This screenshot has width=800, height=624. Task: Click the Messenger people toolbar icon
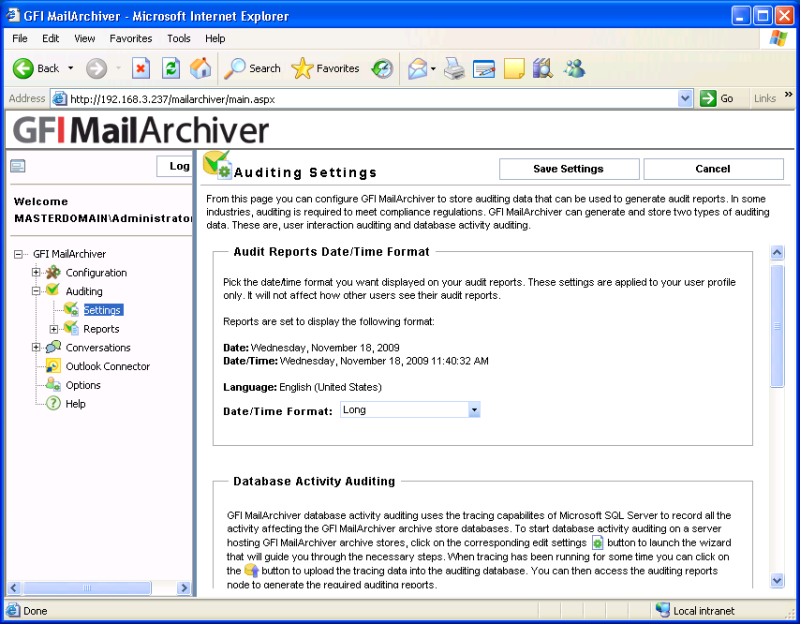(x=574, y=68)
